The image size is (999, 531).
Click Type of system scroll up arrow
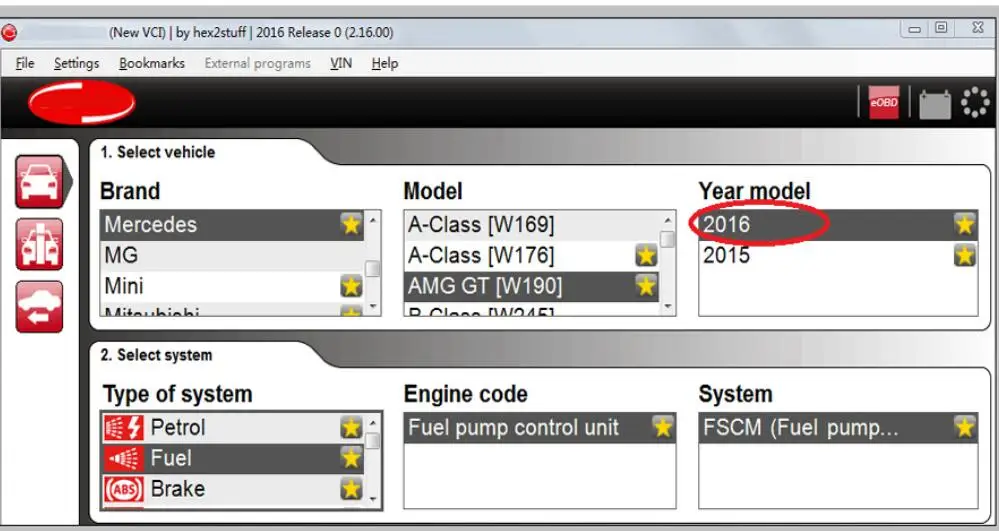[373, 423]
